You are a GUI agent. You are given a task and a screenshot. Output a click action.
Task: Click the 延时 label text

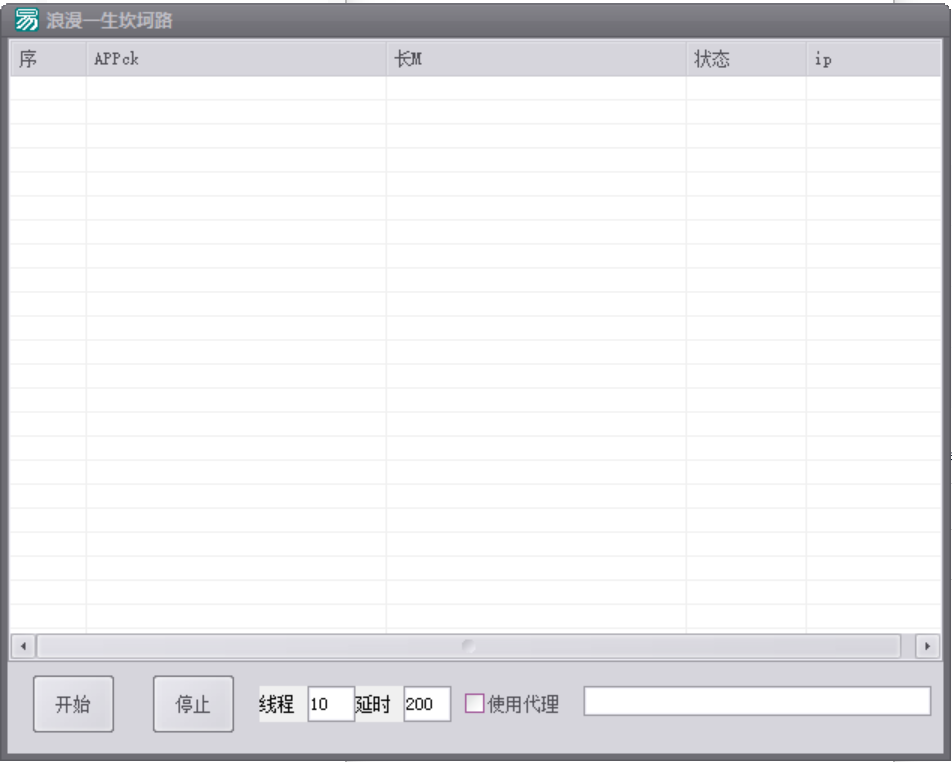coord(373,704)
